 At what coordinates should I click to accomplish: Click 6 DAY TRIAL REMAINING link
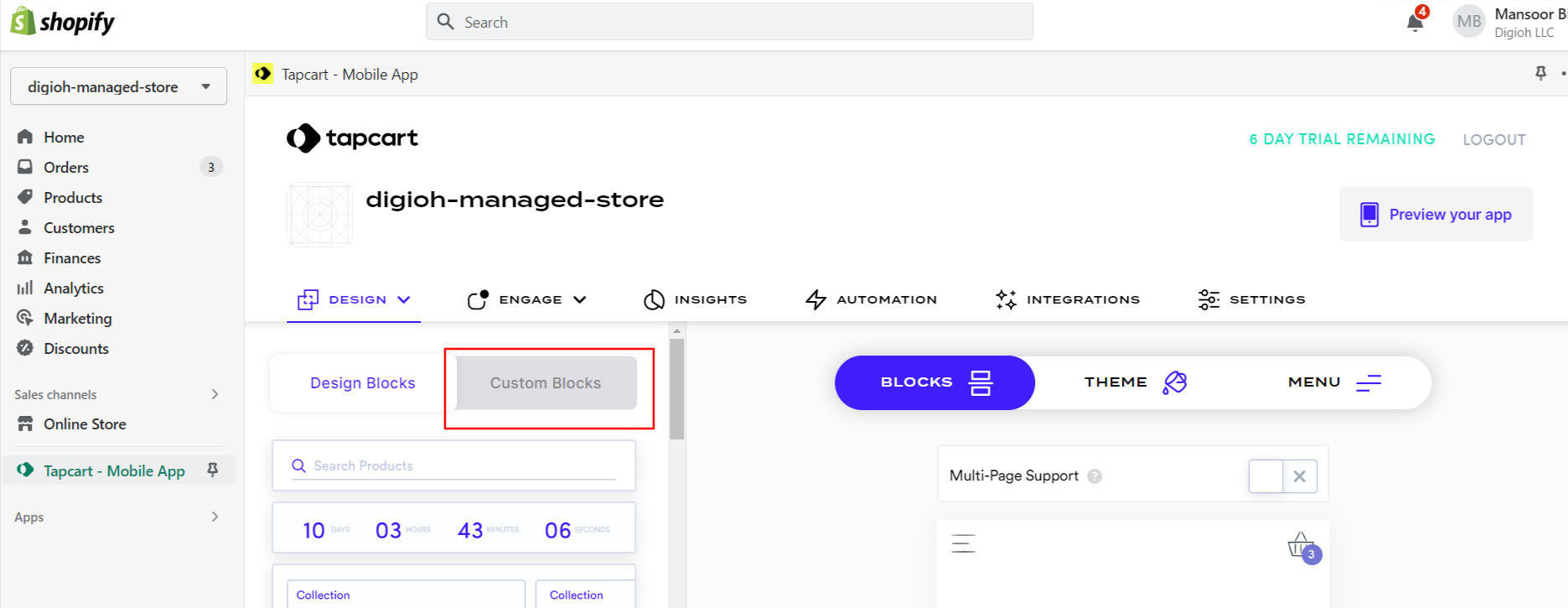click(1342, 139)
